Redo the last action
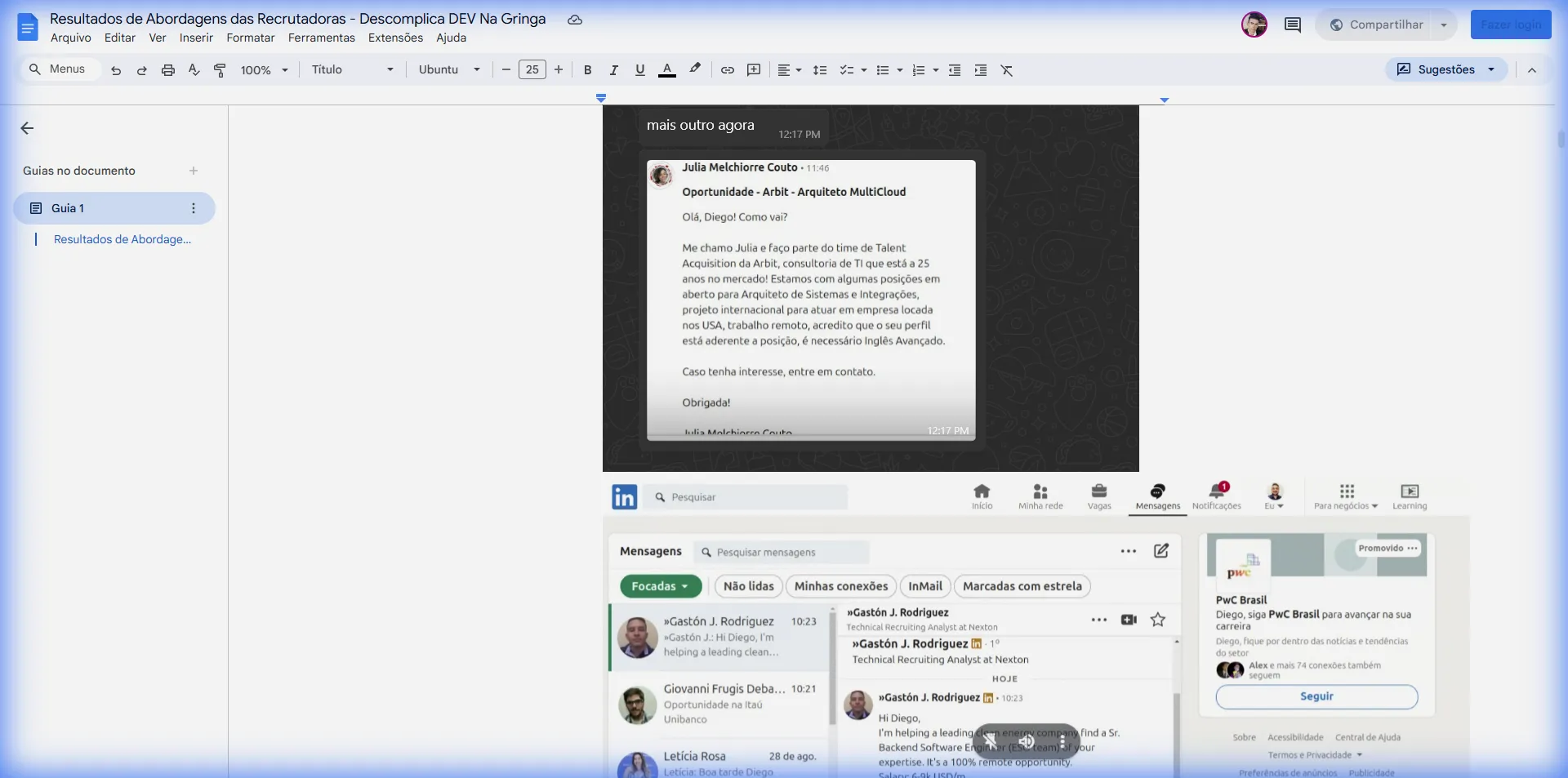Viewport: 1568px width, 778px height. 142,70
